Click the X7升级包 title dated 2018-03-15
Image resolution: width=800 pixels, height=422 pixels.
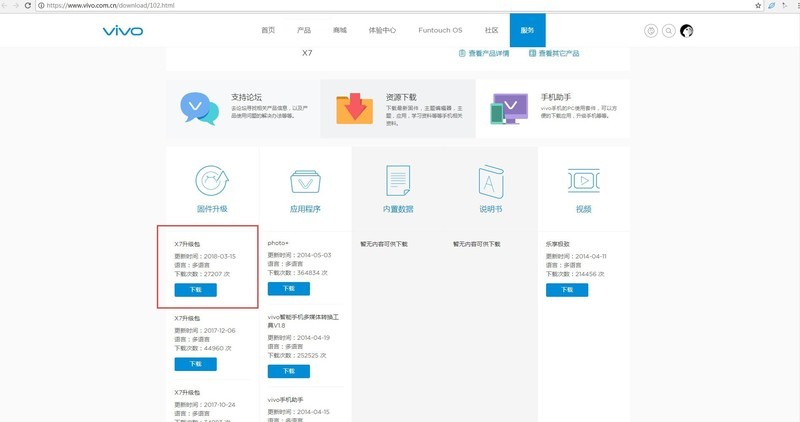click(x=187, y=244)
